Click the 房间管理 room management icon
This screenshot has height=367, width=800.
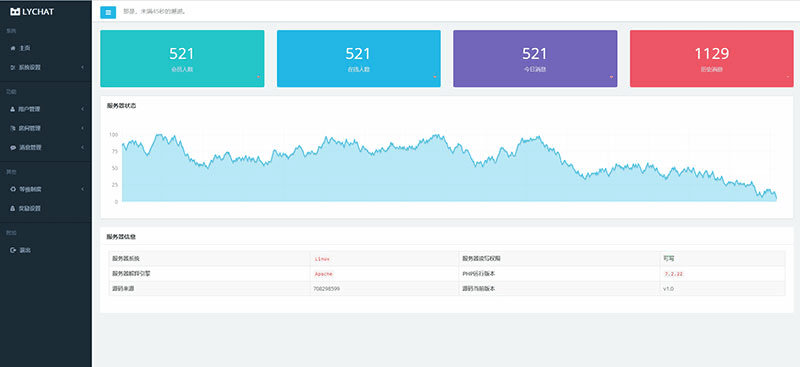[13, 128]
